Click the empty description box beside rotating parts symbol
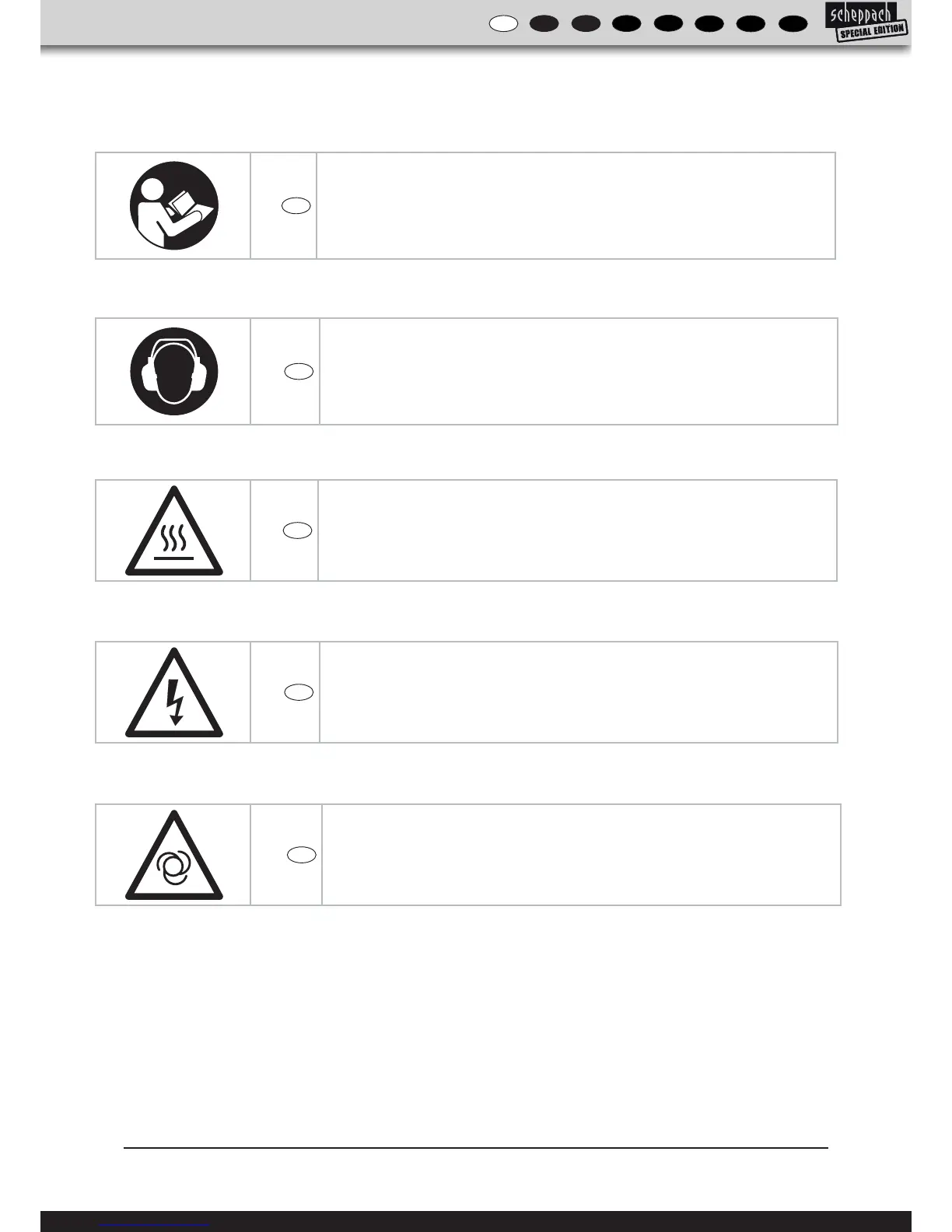Viewport: 952px width, 1232px height. point(581,855)
